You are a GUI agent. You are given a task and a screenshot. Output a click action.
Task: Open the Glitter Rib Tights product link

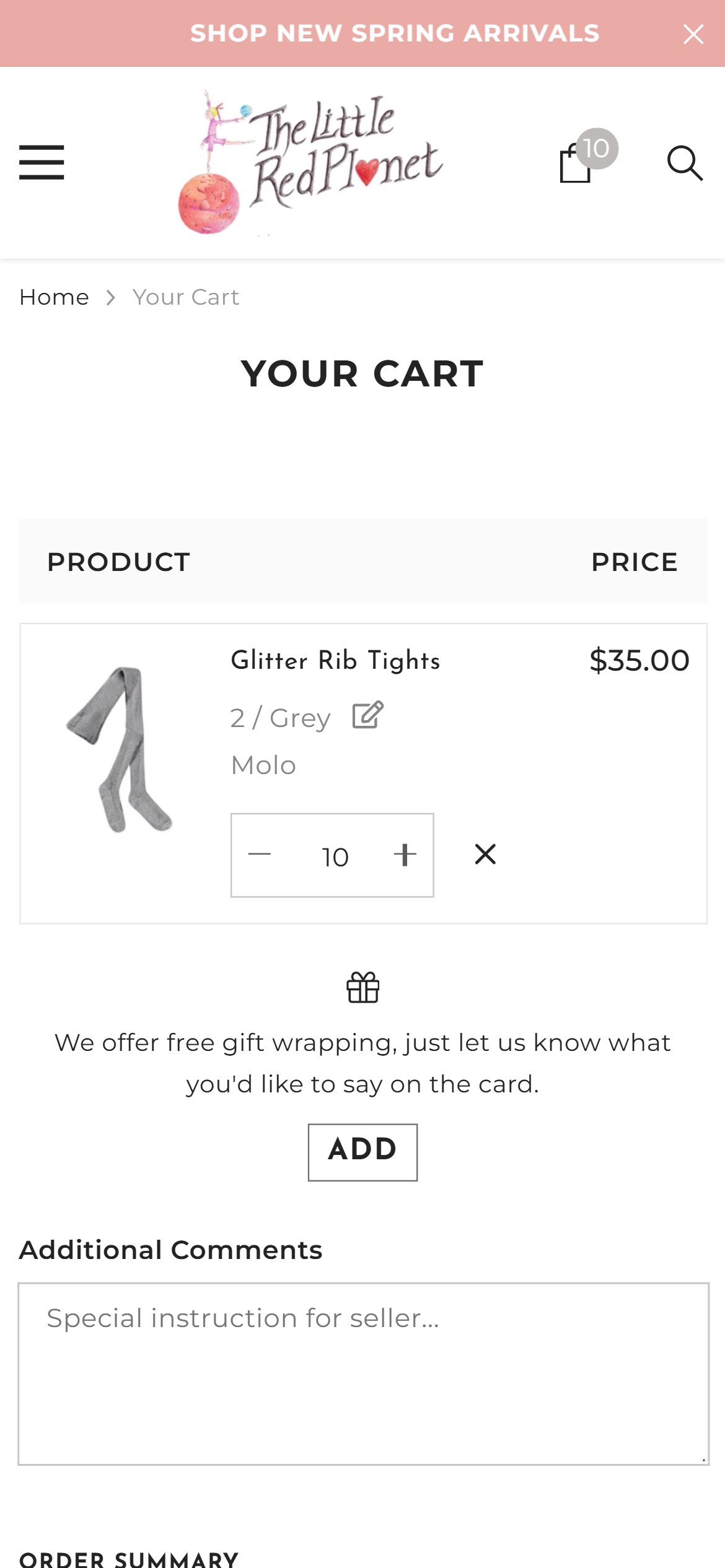[336, 660]
